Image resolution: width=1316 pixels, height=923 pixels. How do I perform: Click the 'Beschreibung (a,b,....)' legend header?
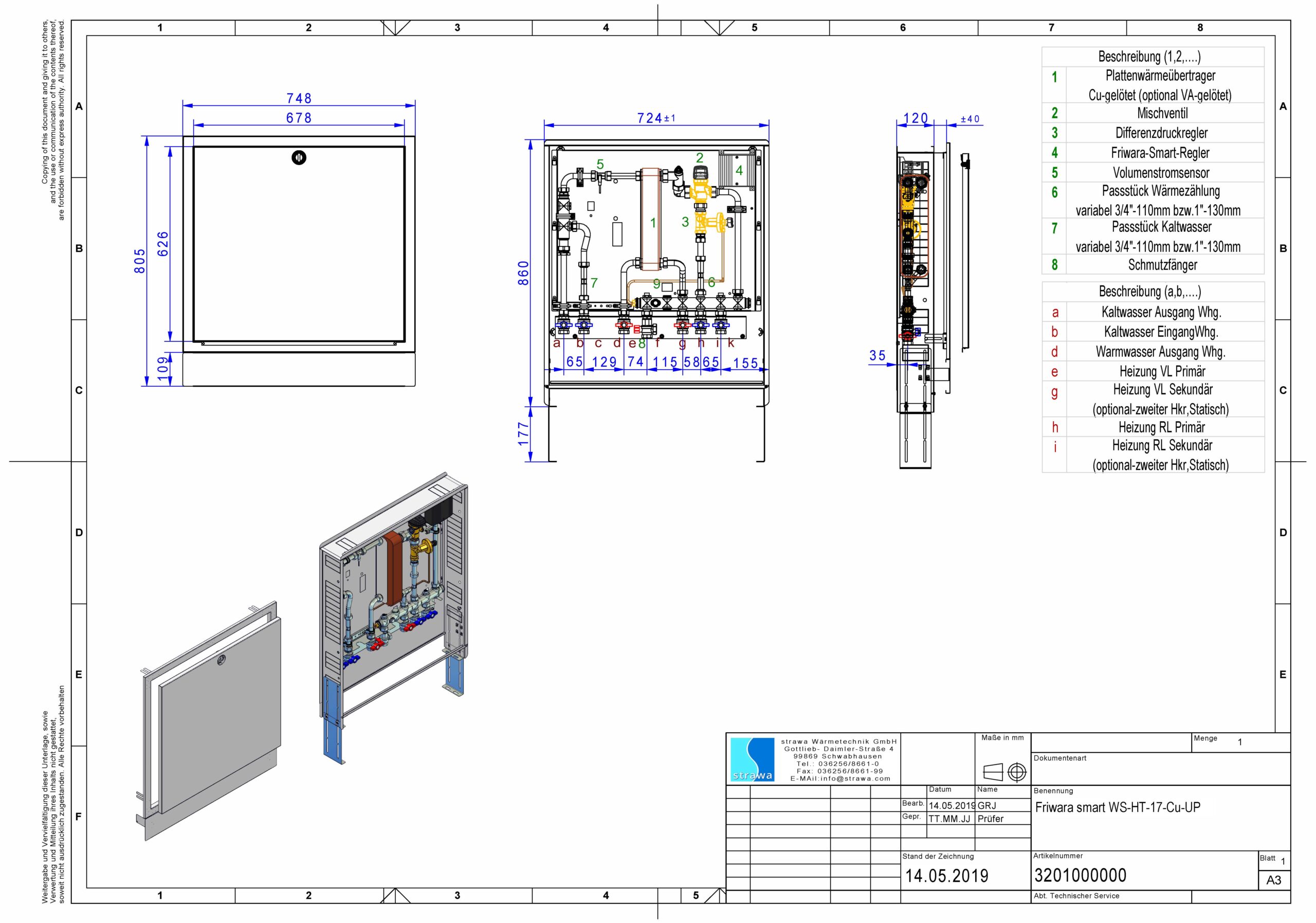pos(1150,291)
